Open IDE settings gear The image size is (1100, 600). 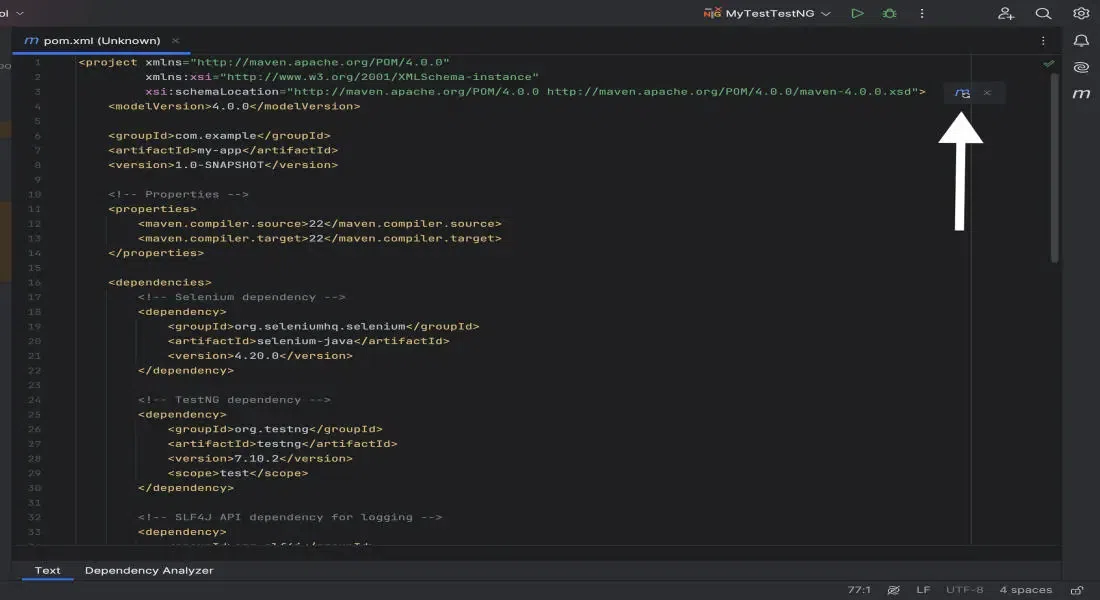(1081, 14)
